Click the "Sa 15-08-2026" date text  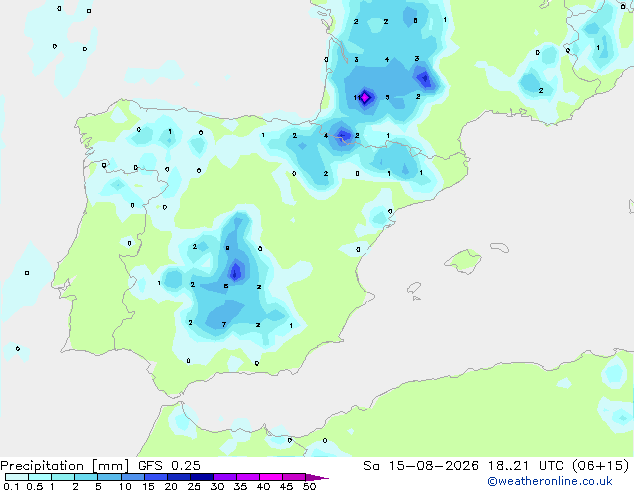(421, 466)
